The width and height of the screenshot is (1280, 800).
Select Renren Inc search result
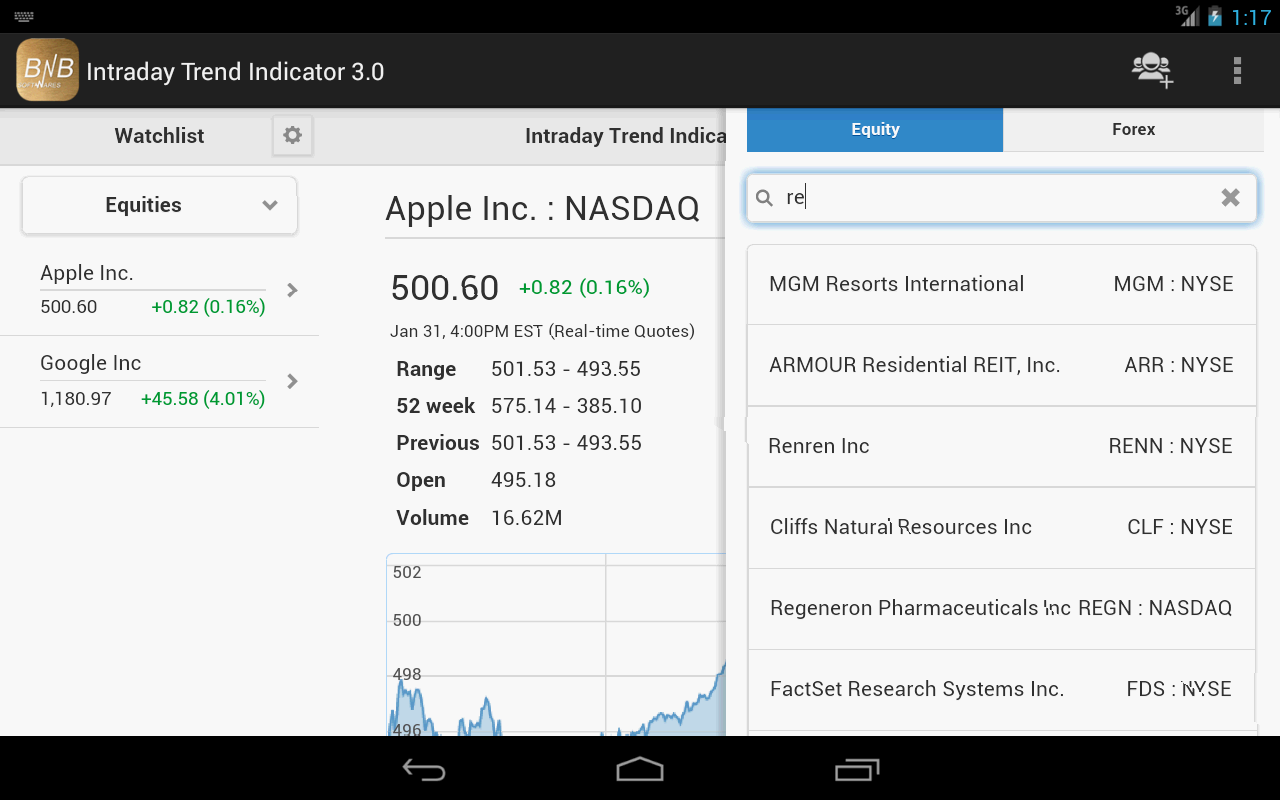tap(1001, 446)
